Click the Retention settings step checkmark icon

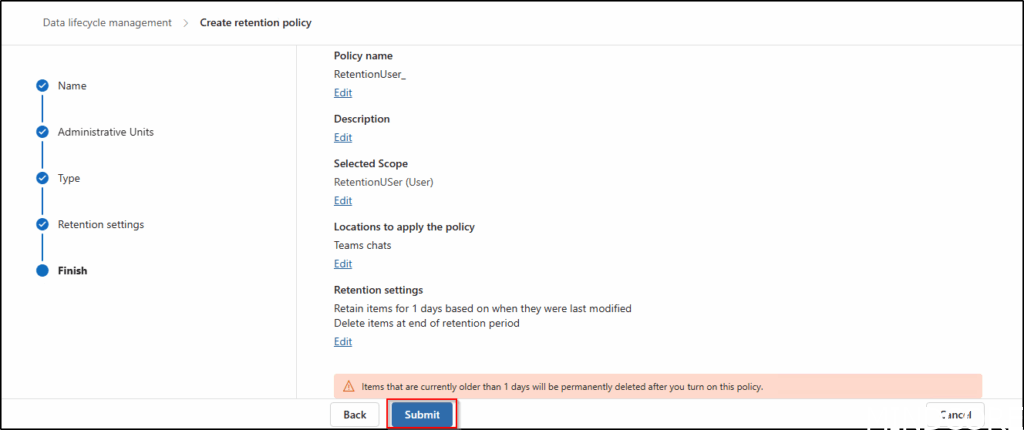pos(42,224)
